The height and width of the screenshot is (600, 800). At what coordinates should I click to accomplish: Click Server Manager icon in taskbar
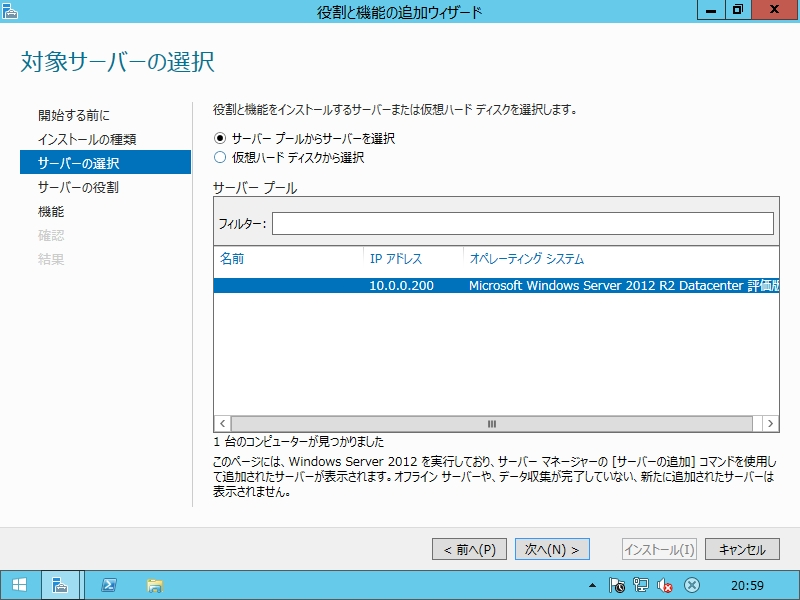(60, 585)
